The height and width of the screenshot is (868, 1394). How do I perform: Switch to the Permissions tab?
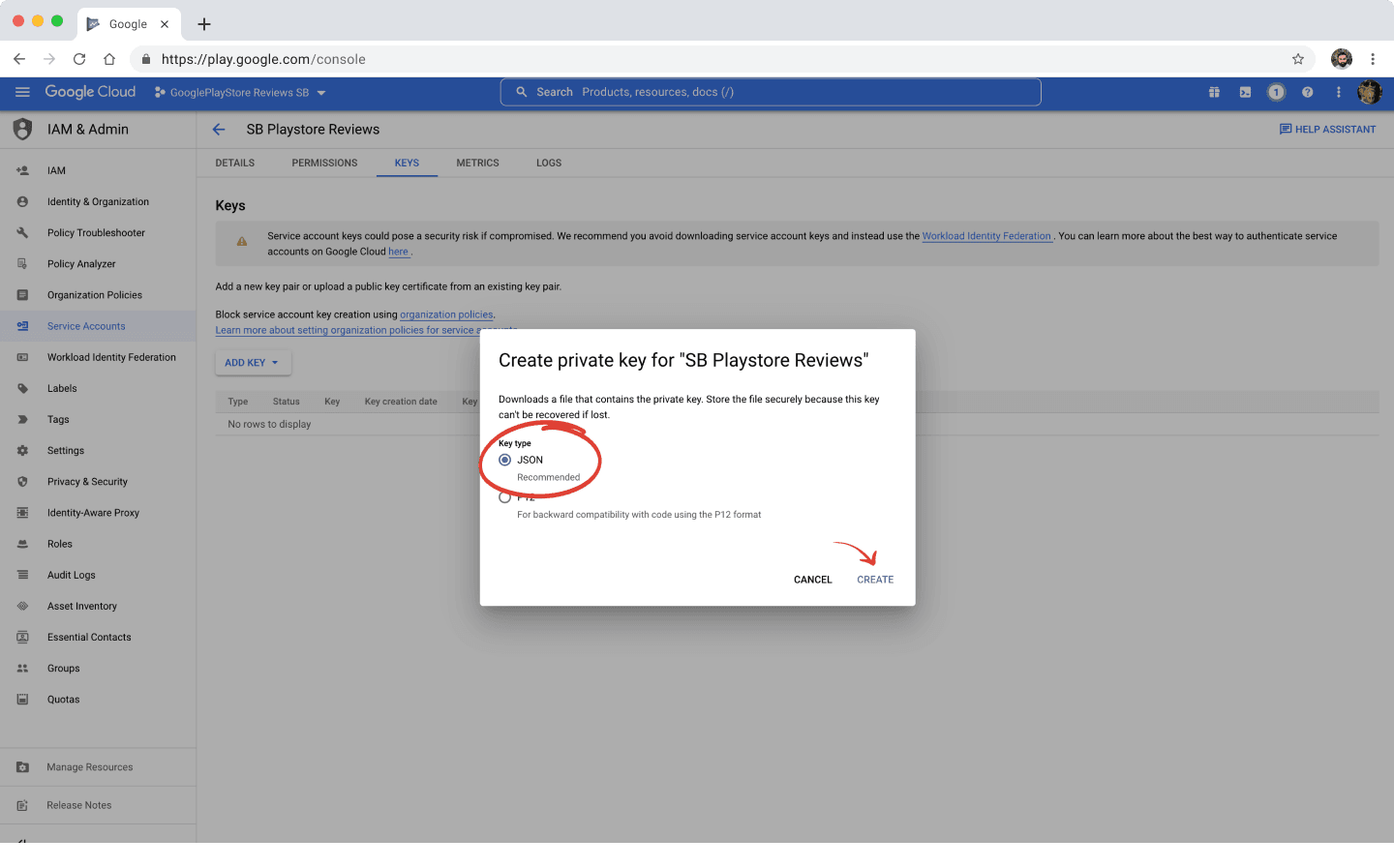click(324, 163)
